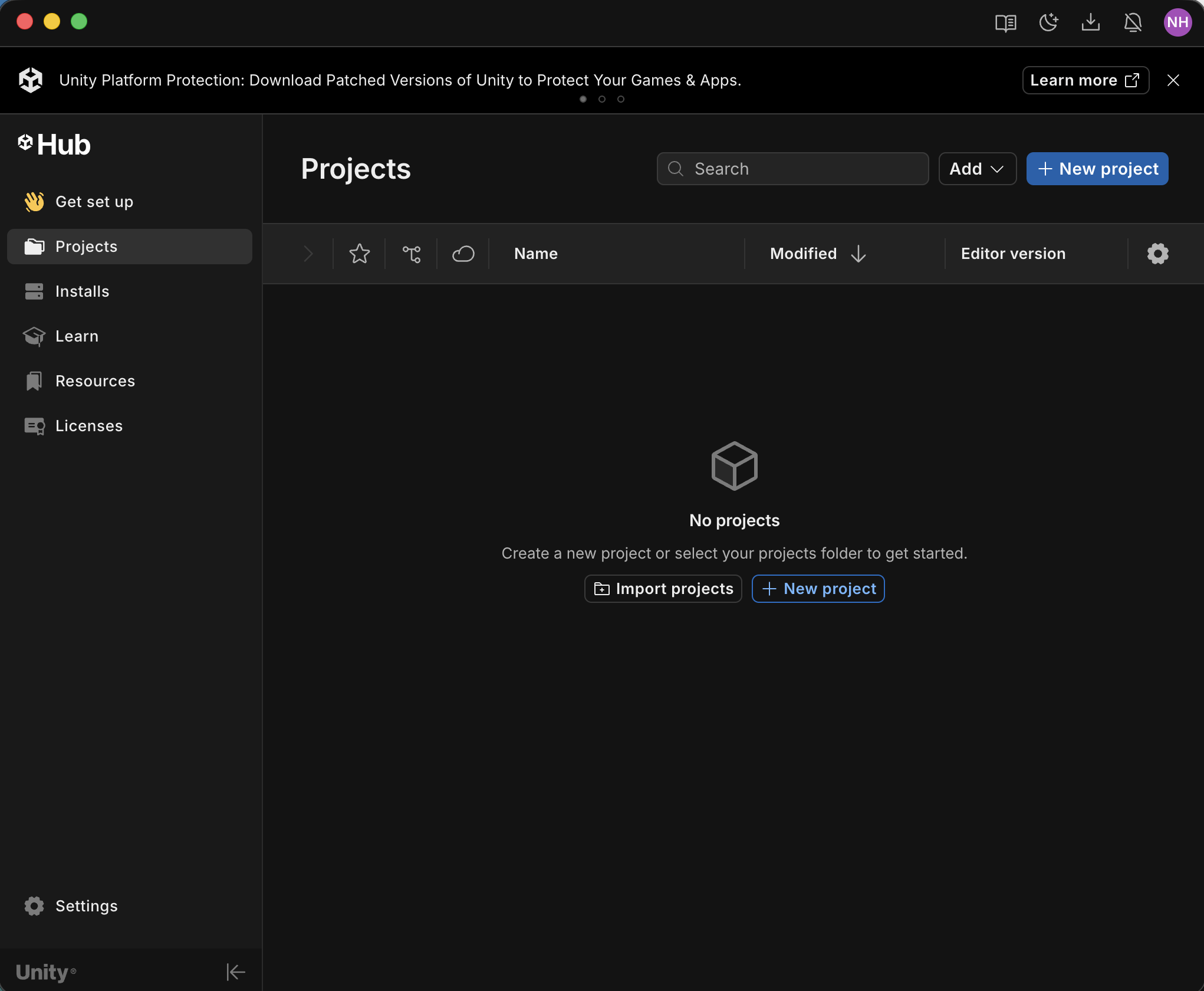Open the Resources section
The image size is (1204, 991).
(x=95, y=381)
